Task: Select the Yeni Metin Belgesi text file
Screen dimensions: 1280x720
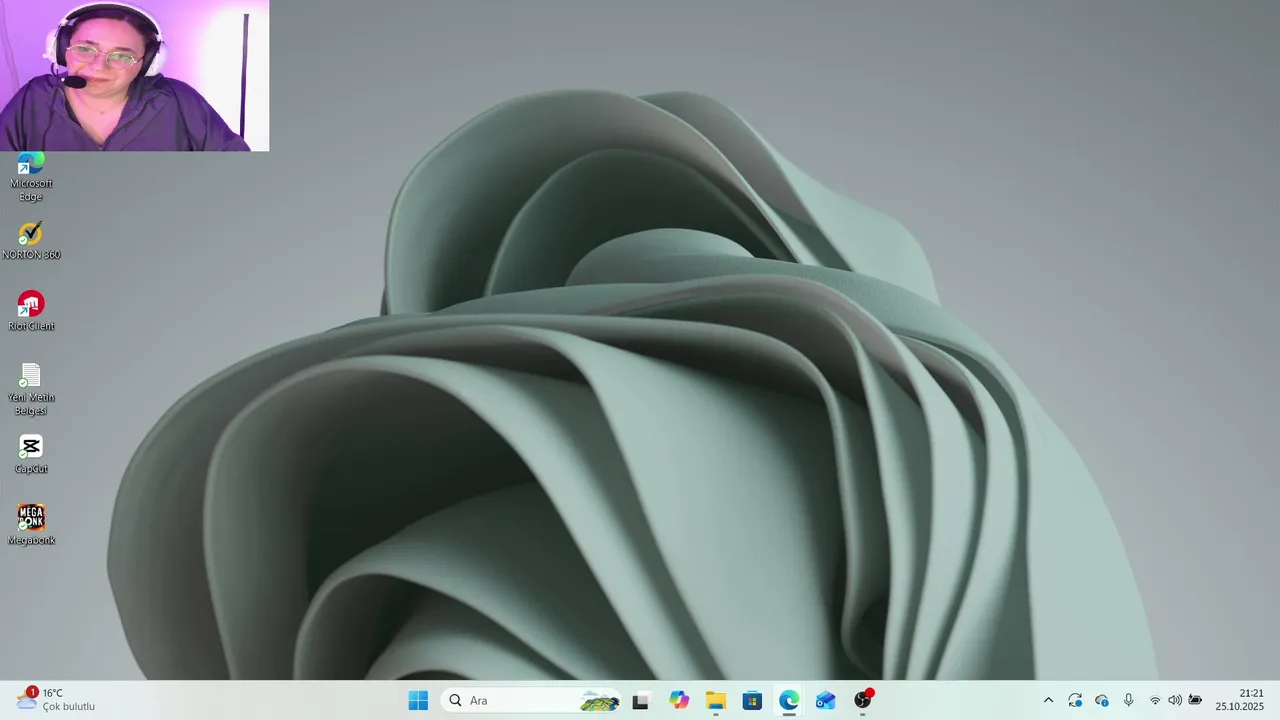Action: [x=31, y=390]
